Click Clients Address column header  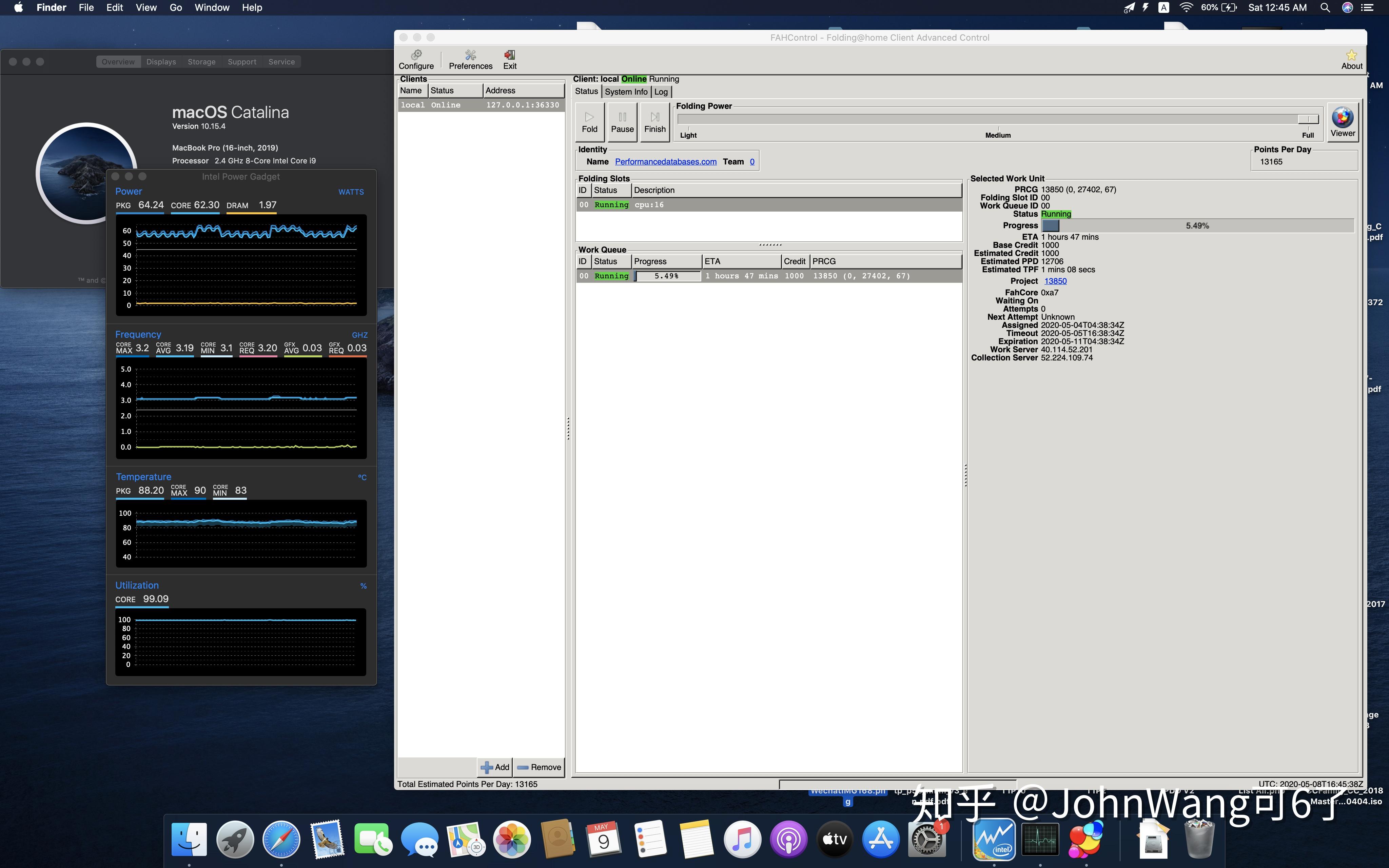[524, 91]
